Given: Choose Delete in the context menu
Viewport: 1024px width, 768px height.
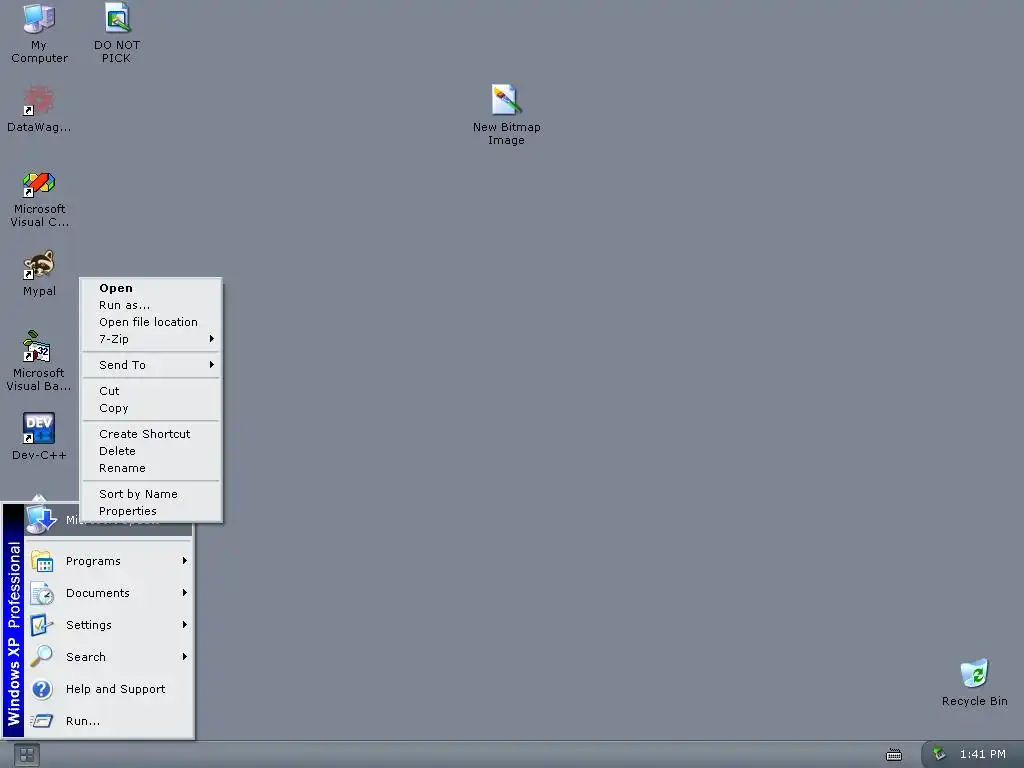Looking at the screenshot, I should tap(151, 451).
